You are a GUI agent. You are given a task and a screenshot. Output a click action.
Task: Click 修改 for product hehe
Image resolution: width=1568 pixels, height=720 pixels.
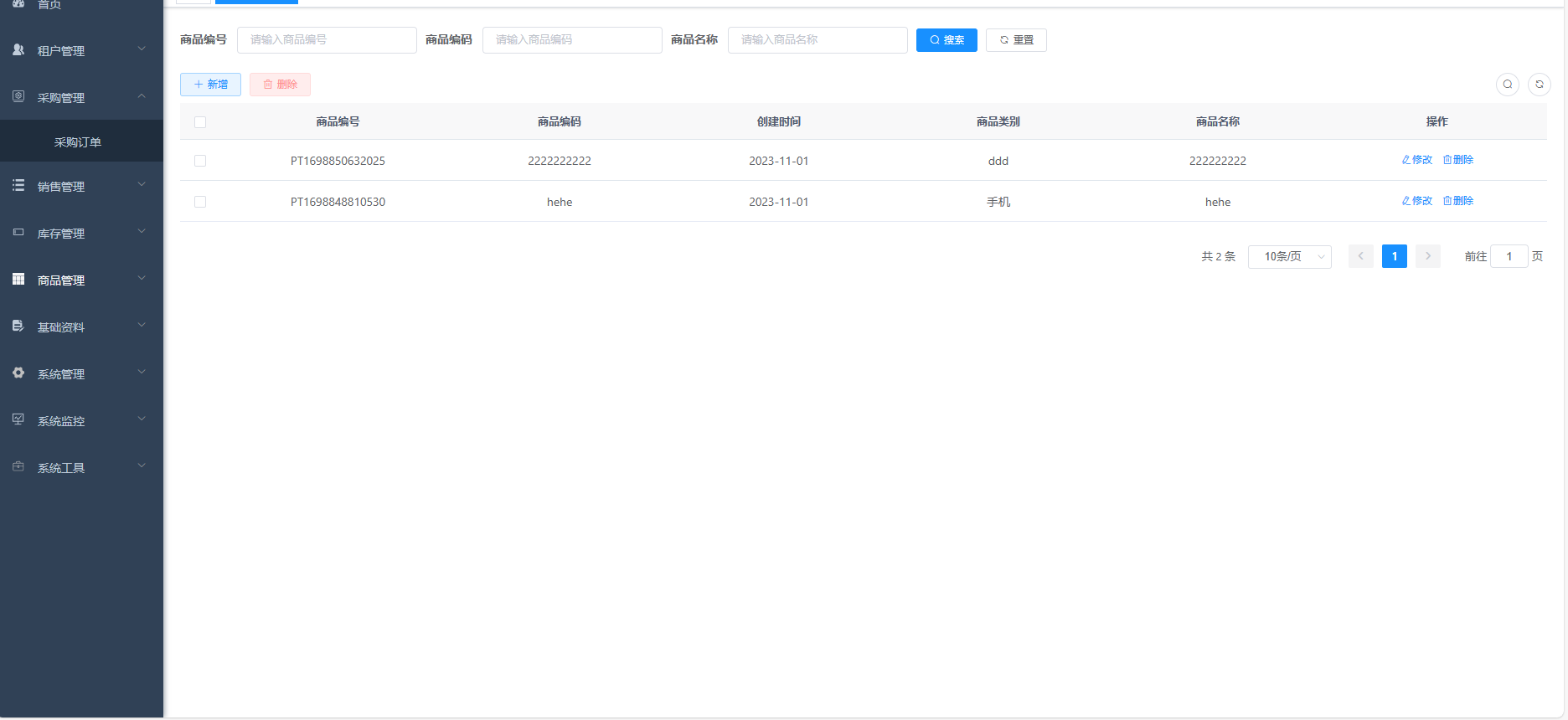[1417, 201]
